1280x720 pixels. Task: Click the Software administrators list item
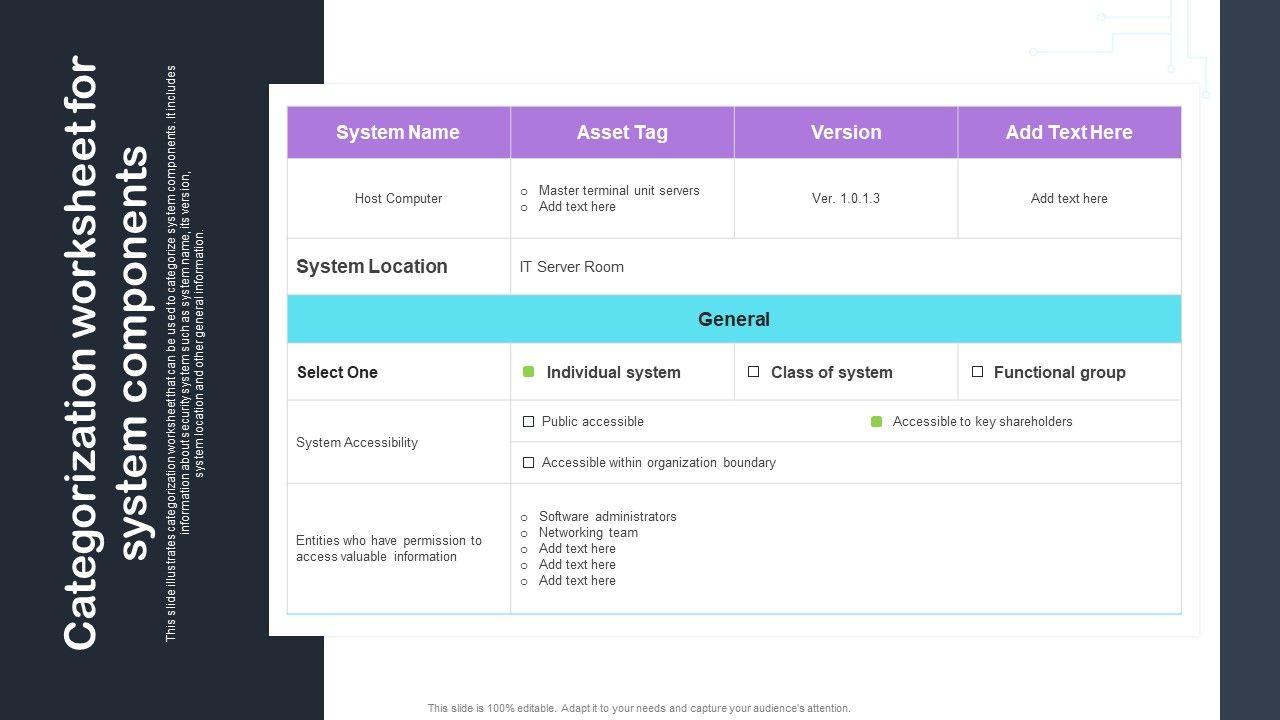click(607, 517)
